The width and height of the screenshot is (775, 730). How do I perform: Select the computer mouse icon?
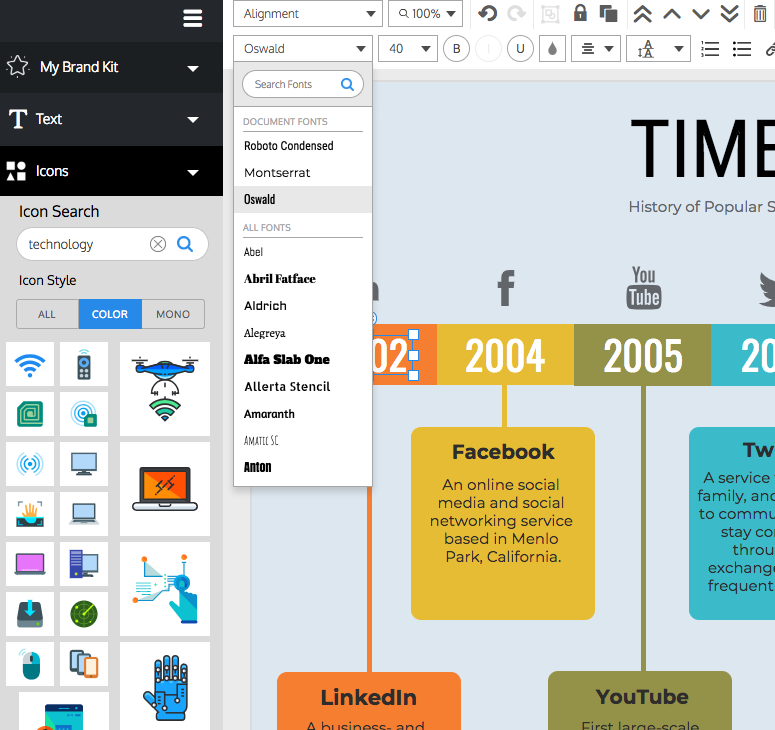click(30, 664)
